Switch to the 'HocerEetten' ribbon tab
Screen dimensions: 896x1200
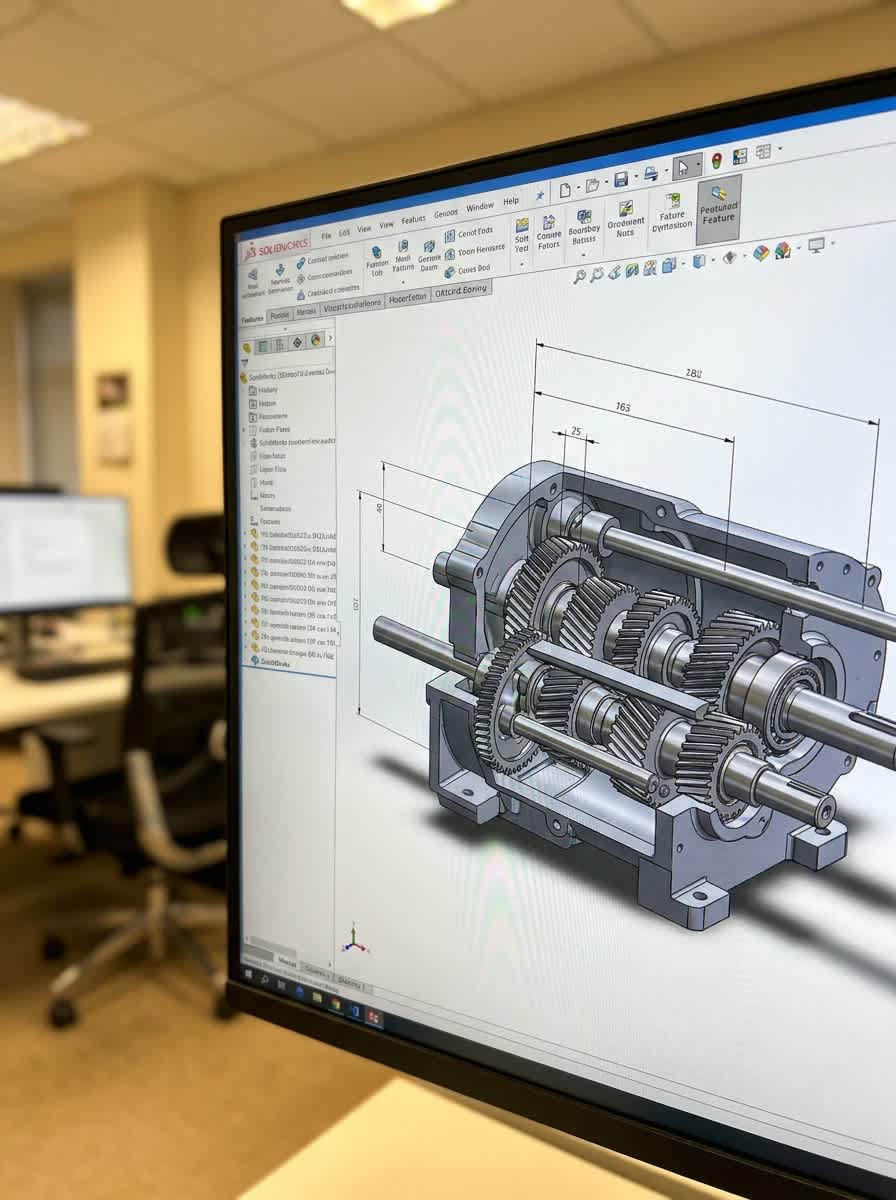pos(407,298)
